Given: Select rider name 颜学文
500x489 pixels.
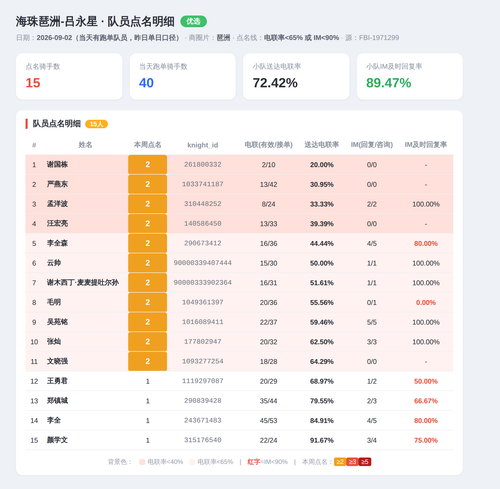Looking at the screenshot, I should (57, 440).
